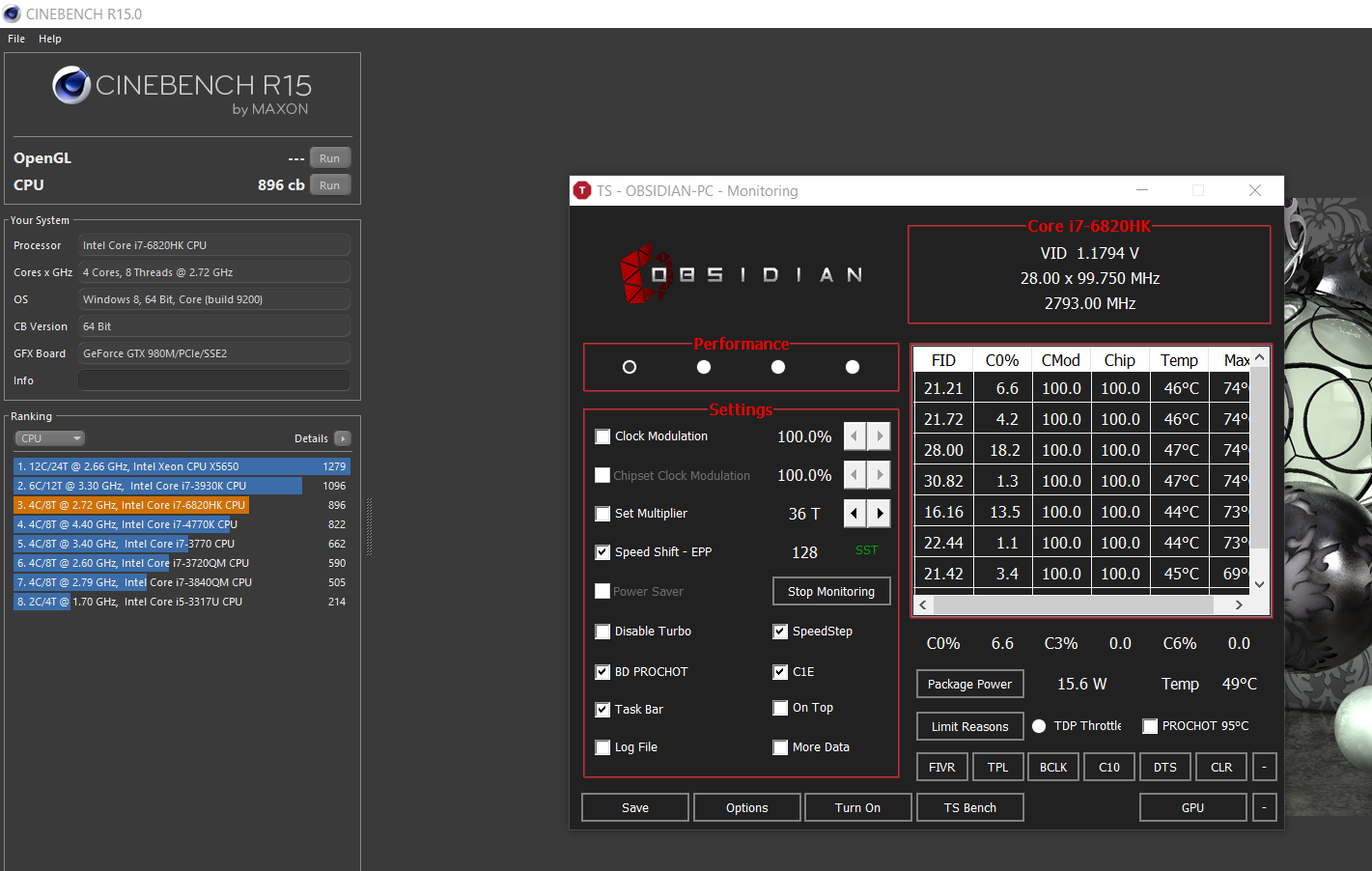Increase Chipset Clock Modulation with right arrow
Screen dimensions: 1372x871
(879, 475)
